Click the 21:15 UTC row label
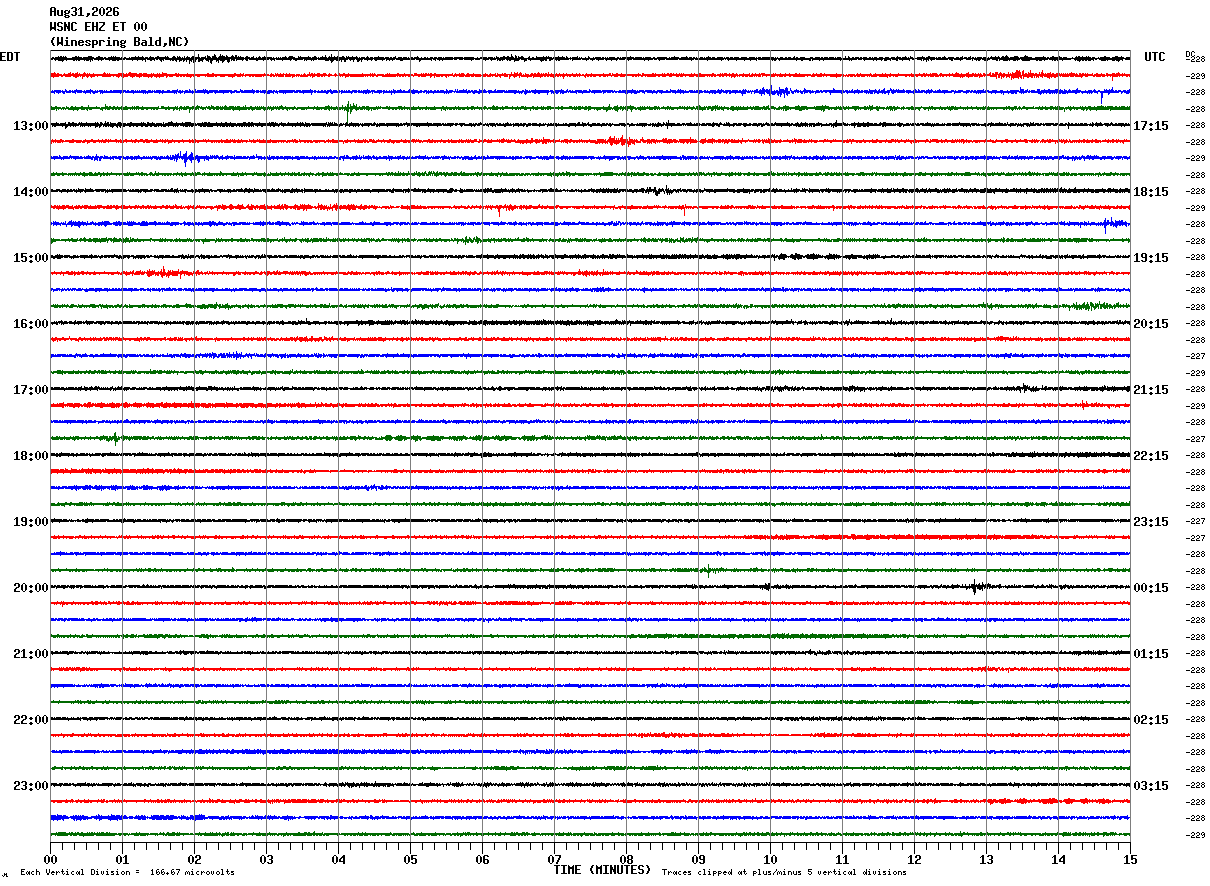1210x886 pixels. [x=1151, y=390]
